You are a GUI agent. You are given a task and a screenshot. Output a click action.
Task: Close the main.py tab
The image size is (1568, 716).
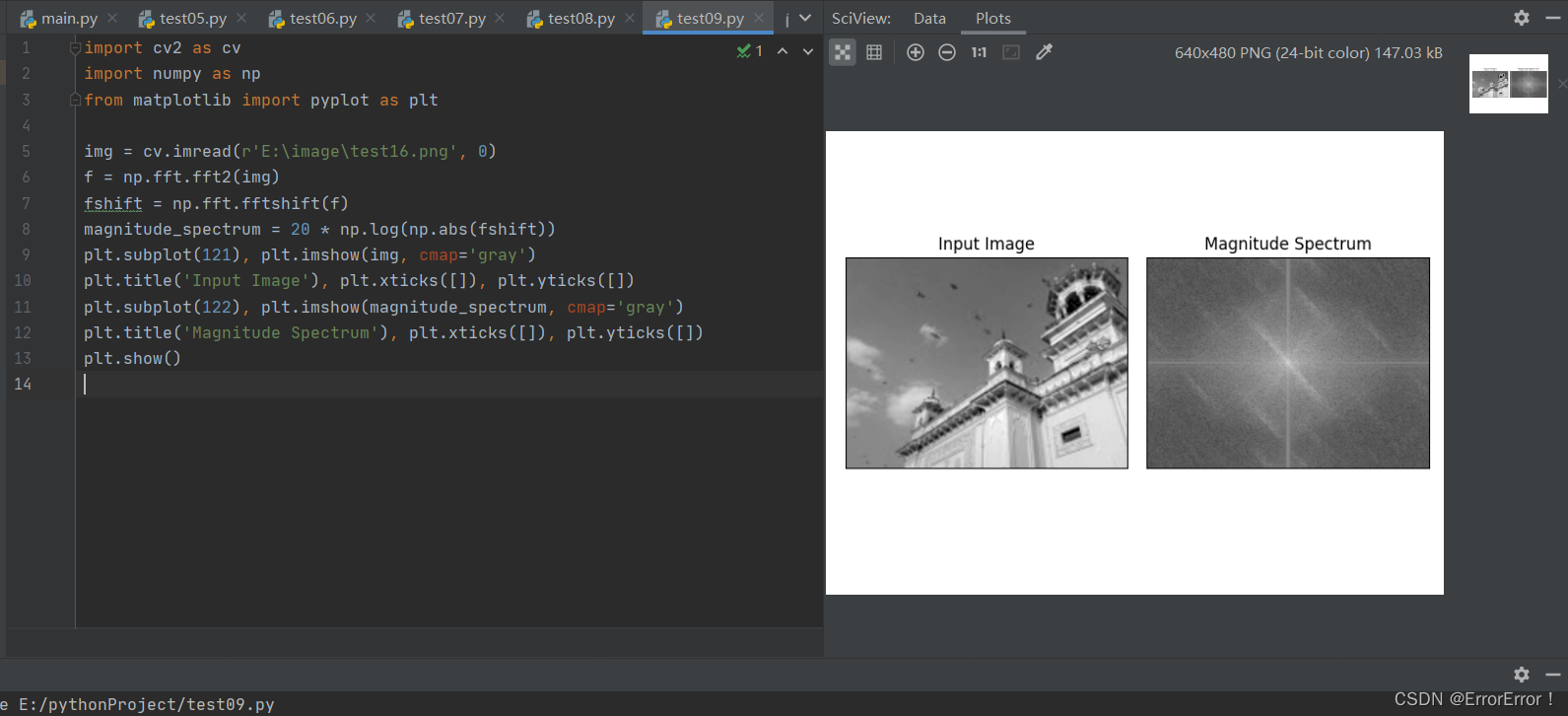click(112, 18)
